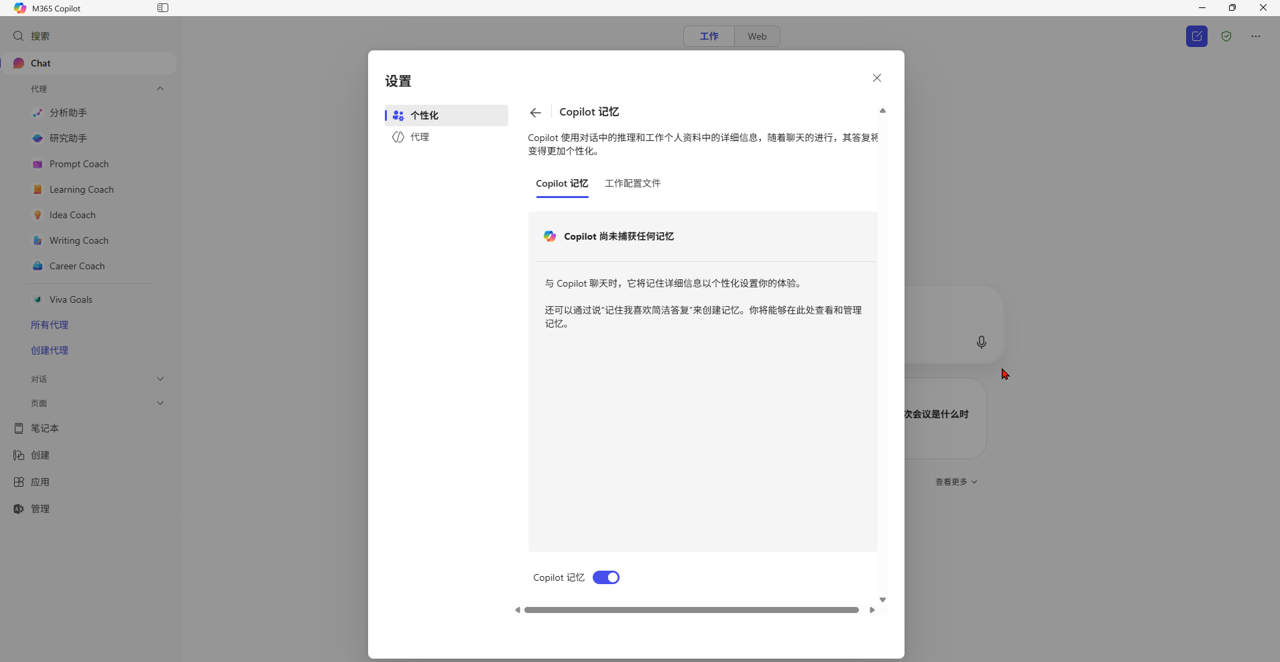Expand the 页面 section

160,403
